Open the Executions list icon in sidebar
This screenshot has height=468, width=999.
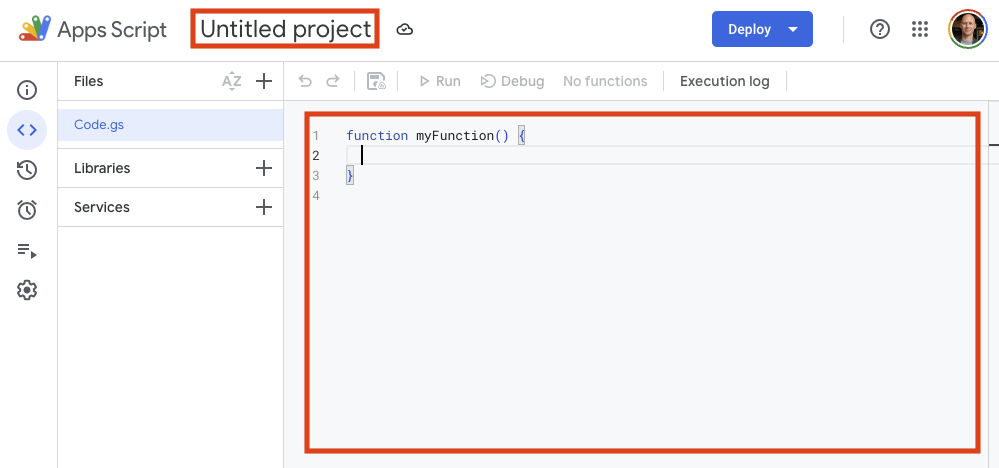point(27,250)
